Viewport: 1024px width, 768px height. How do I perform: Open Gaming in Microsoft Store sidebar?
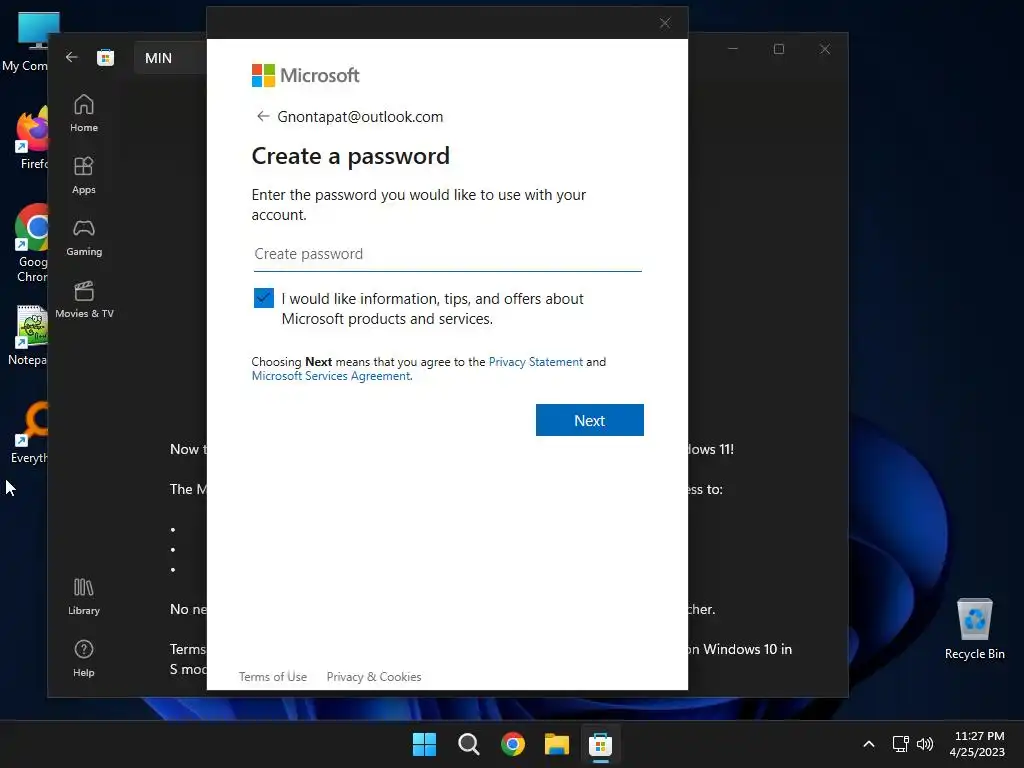[x=84, y=238]
